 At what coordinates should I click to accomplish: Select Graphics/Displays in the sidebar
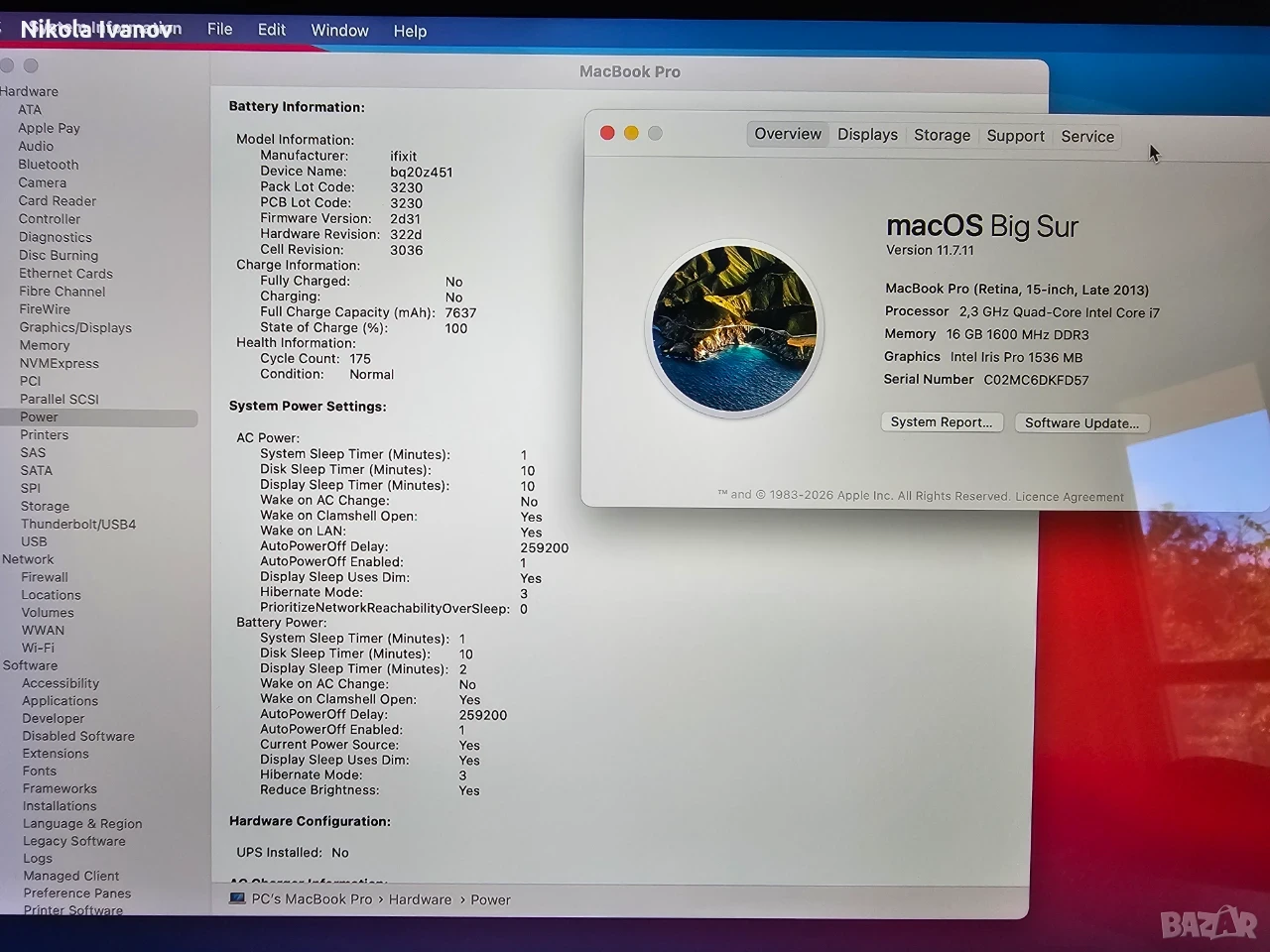coord(75,327)
